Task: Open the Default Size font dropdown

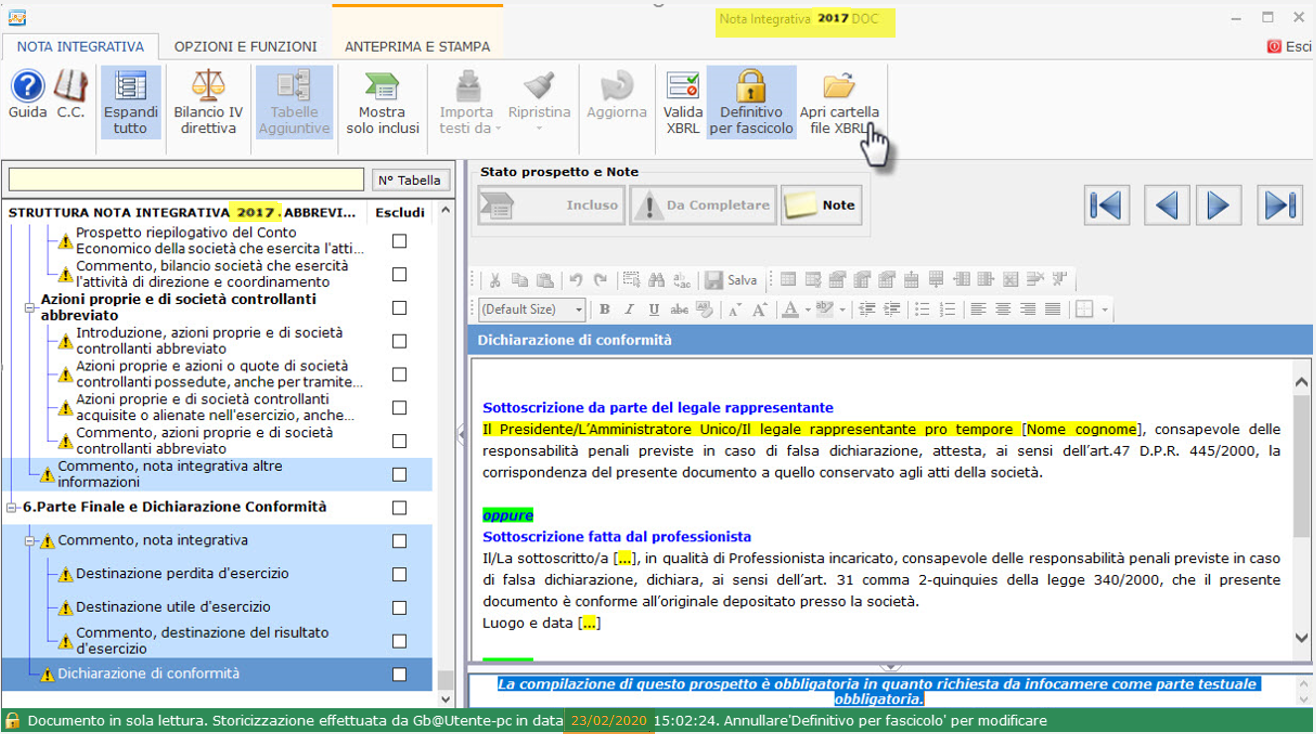Action: 577,310
